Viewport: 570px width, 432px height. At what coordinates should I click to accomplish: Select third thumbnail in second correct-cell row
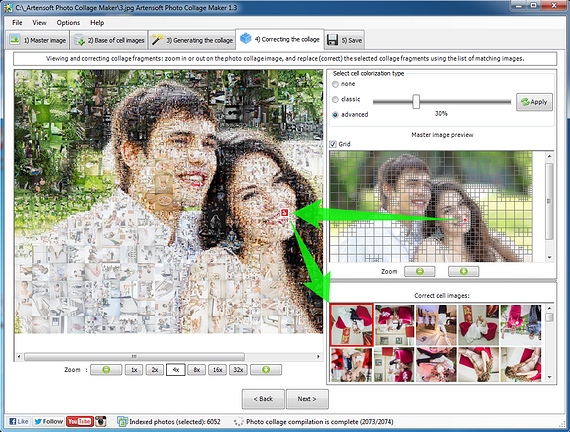[436, 364]
